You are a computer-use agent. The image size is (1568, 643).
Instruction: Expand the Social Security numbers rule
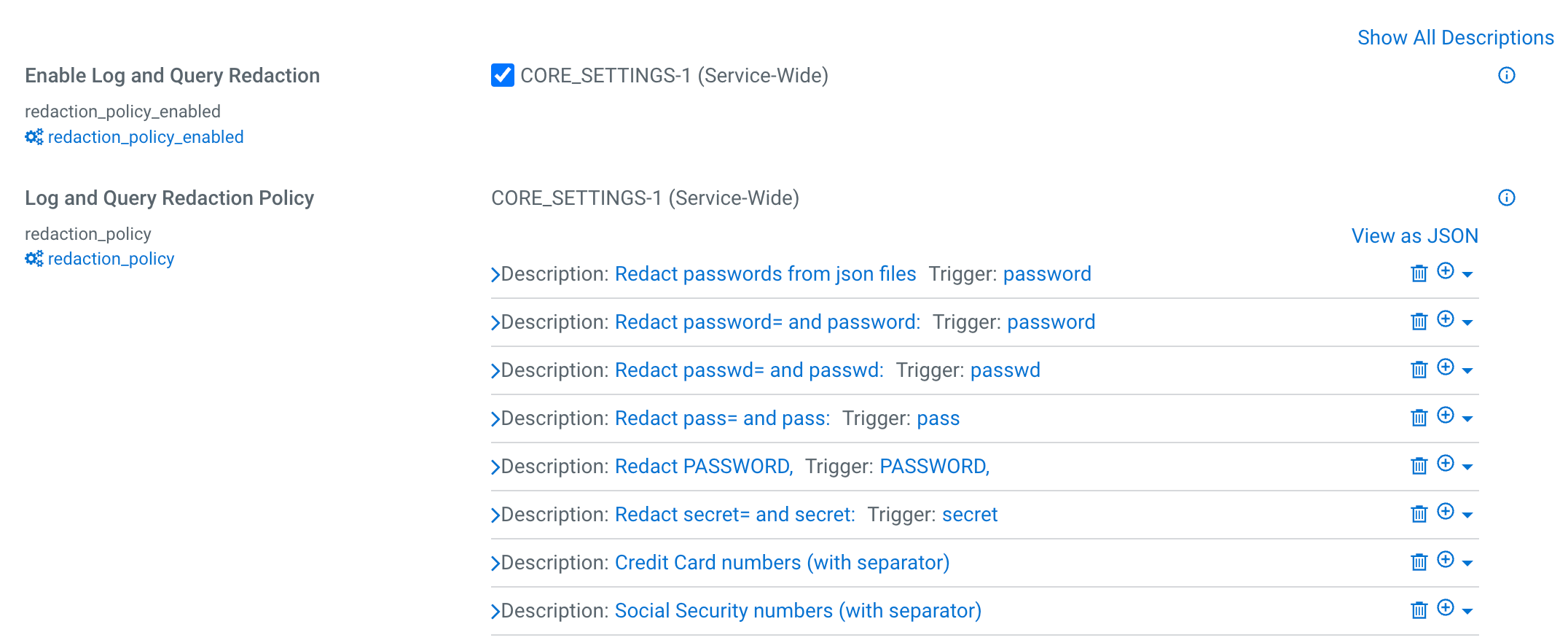(495, 612)
